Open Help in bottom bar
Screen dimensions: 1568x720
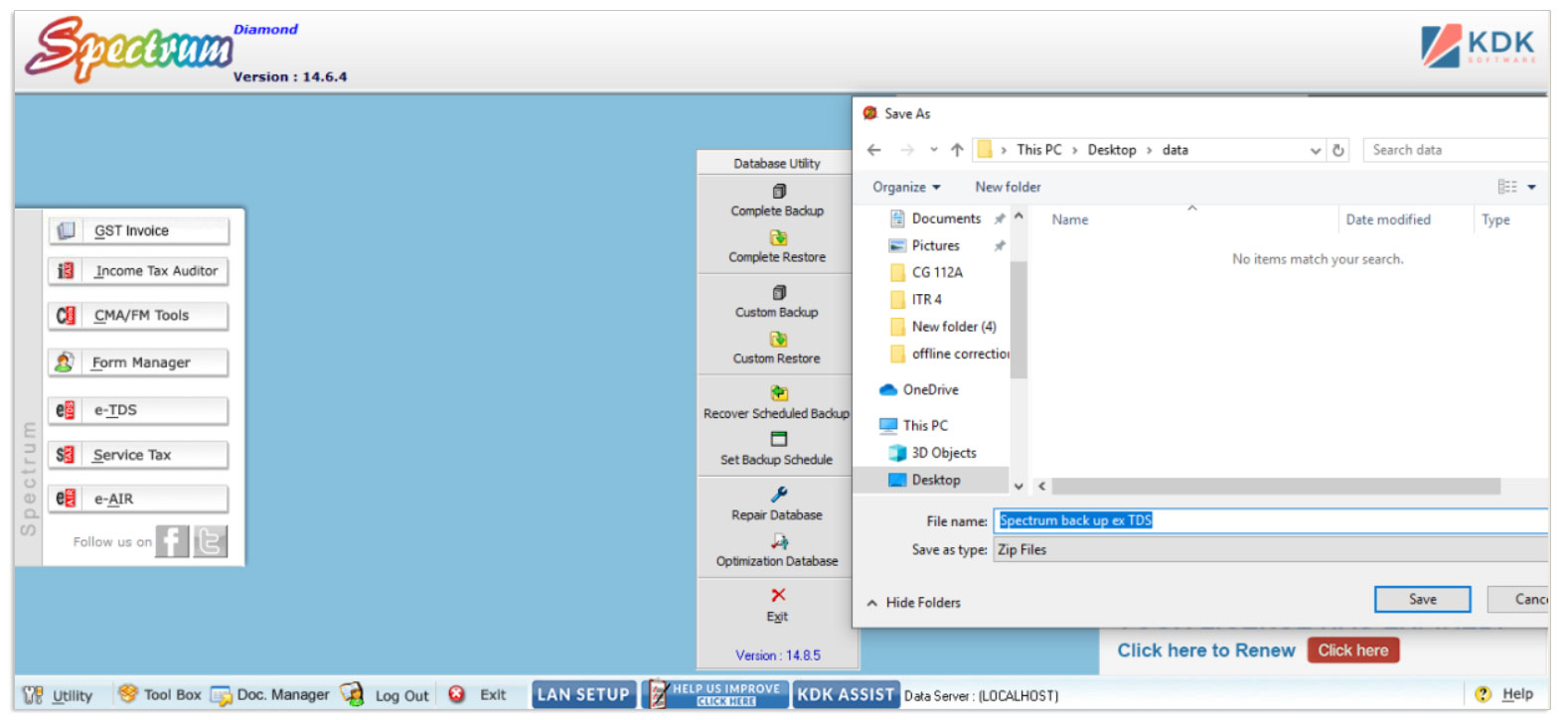tap(1504, 694)
